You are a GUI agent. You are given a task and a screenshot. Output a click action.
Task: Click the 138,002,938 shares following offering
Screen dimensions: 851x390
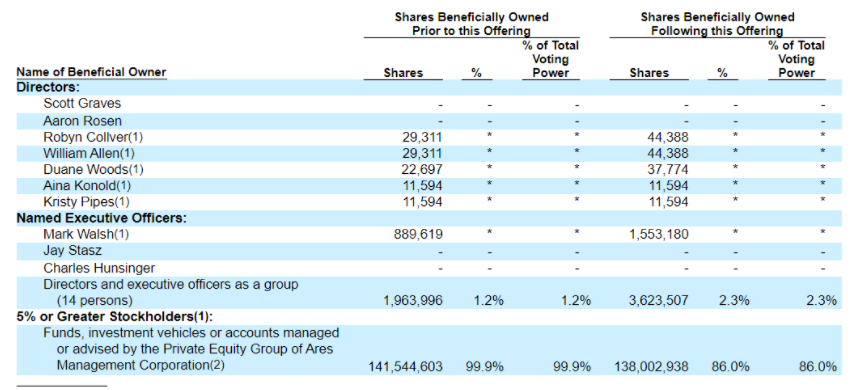(652, 367)
